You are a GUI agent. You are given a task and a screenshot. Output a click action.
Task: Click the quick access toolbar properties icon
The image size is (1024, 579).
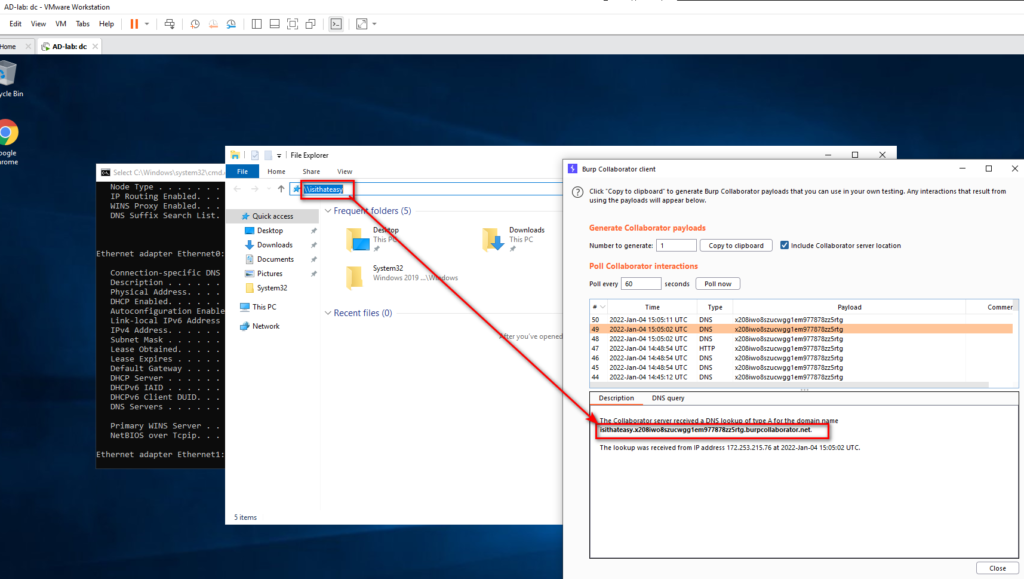pyautogui.click(x=255, y=155)
